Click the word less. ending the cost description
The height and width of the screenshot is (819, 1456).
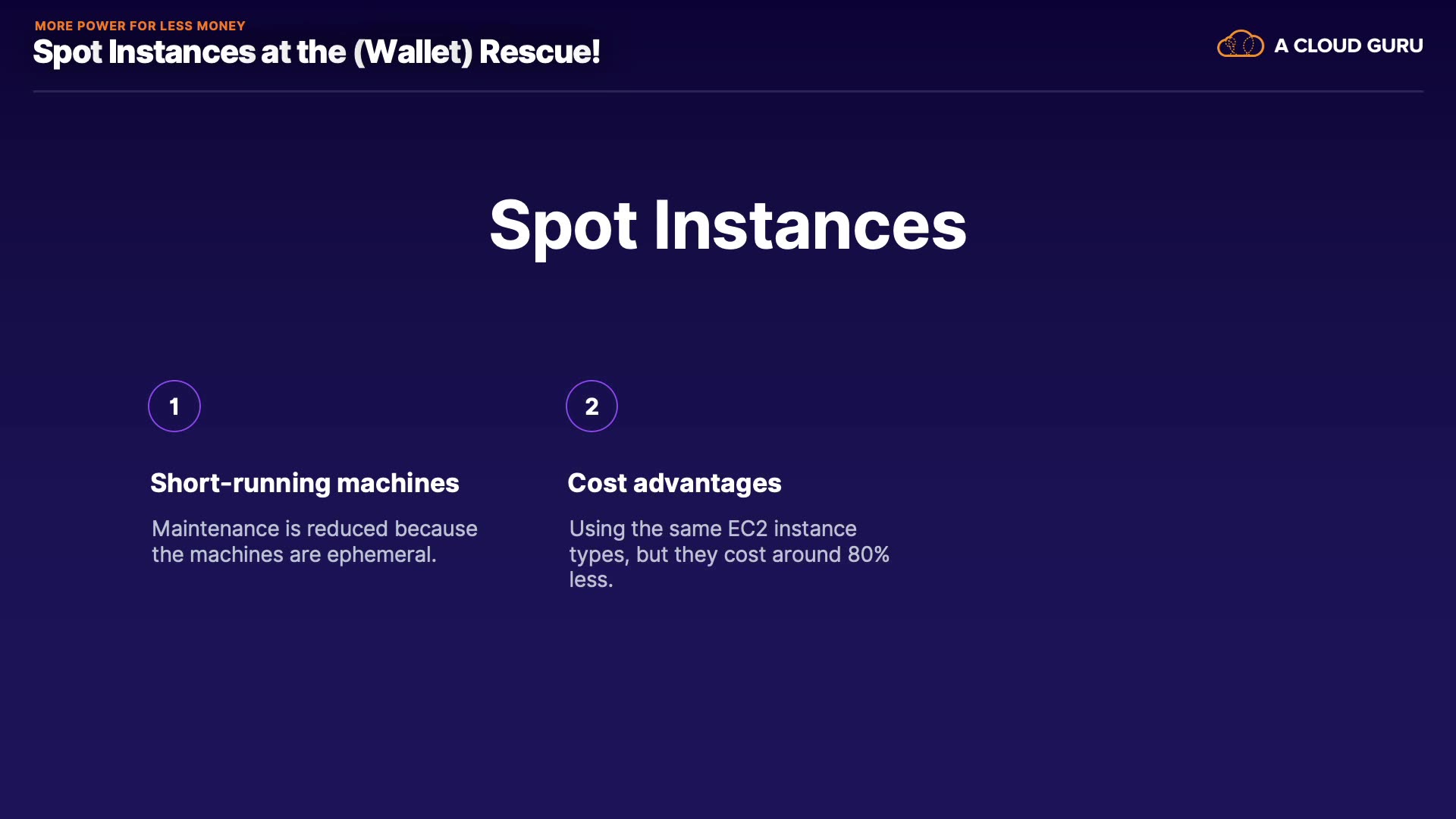pos(591,579)
